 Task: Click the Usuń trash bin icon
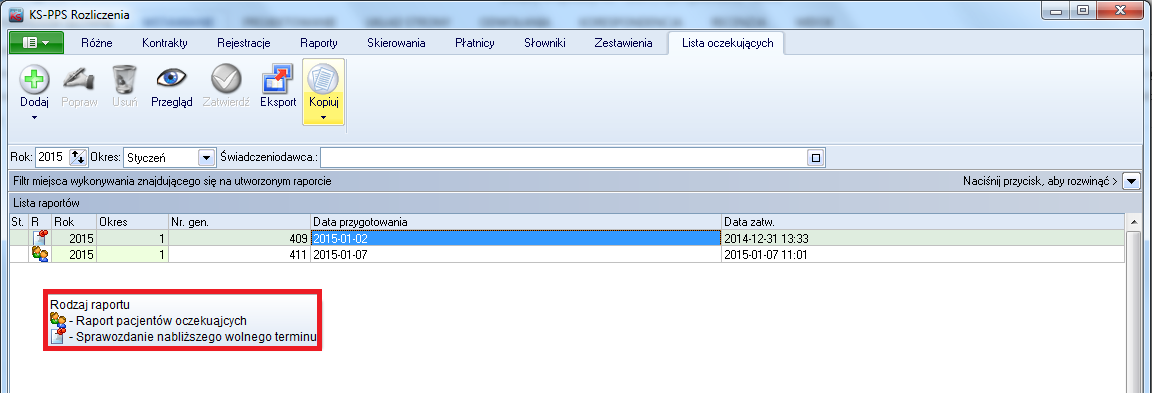pyautogui.click(x=124, y=79)
